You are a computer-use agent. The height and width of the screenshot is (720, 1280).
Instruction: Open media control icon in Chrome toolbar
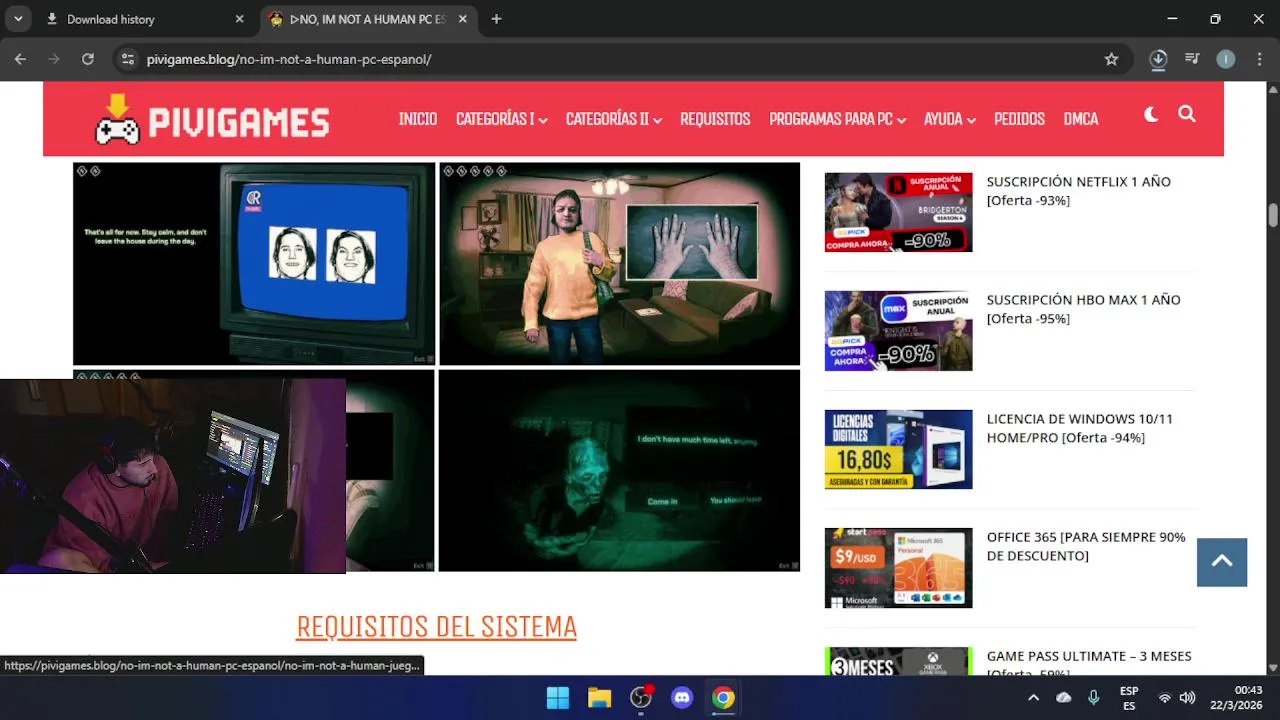1192,59
